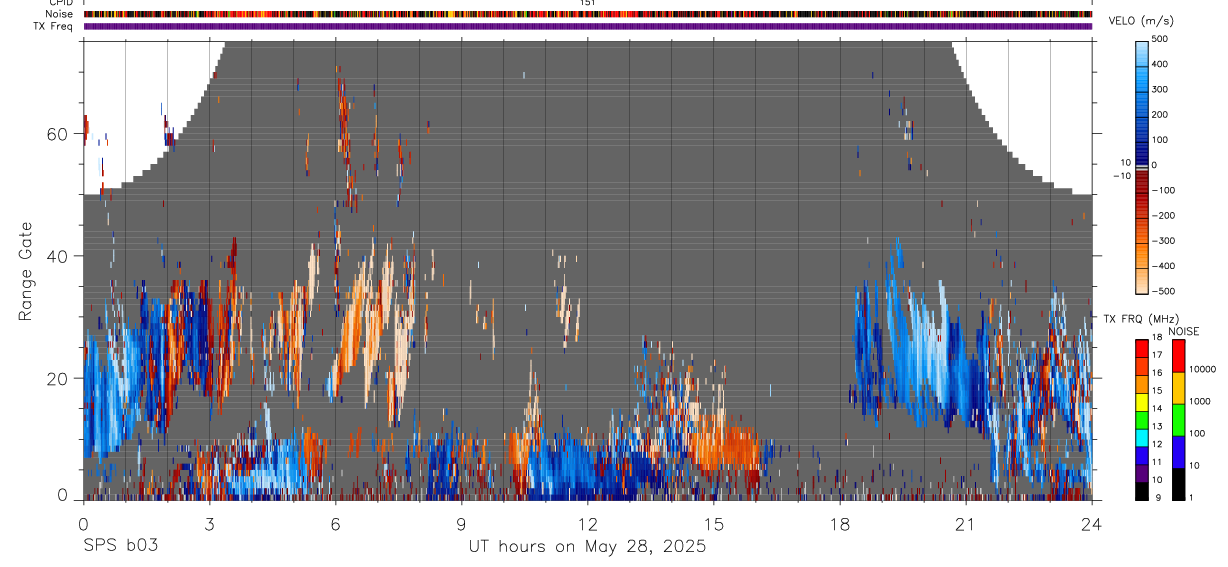Click the '-200' velocity scale label
The height and width of the screenshot is (567, 1228).
coord(1163,215)
